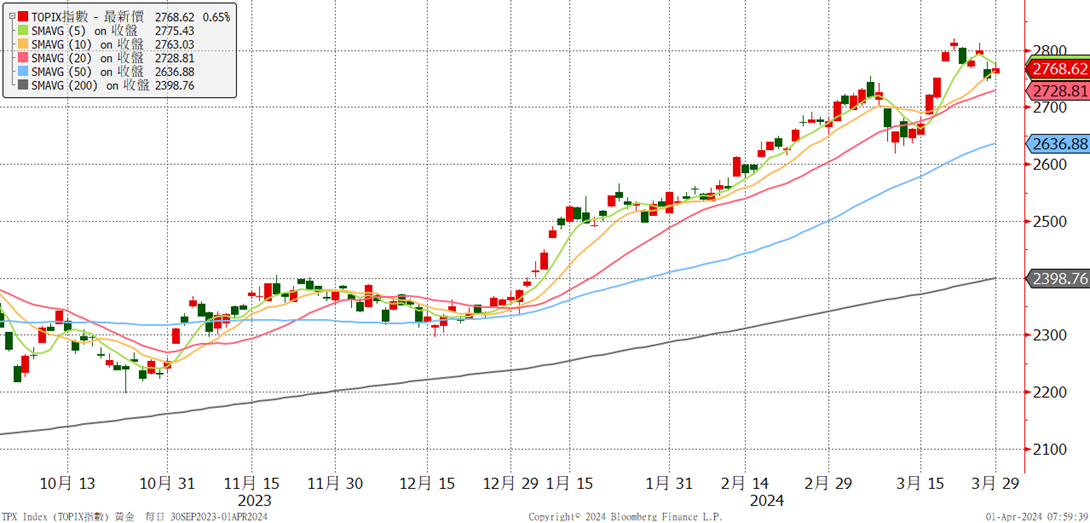1090x523 pixels.
Task: Click the 'TPX Index (TOPIX指數)' footer text
Action: tap(56, 517)
